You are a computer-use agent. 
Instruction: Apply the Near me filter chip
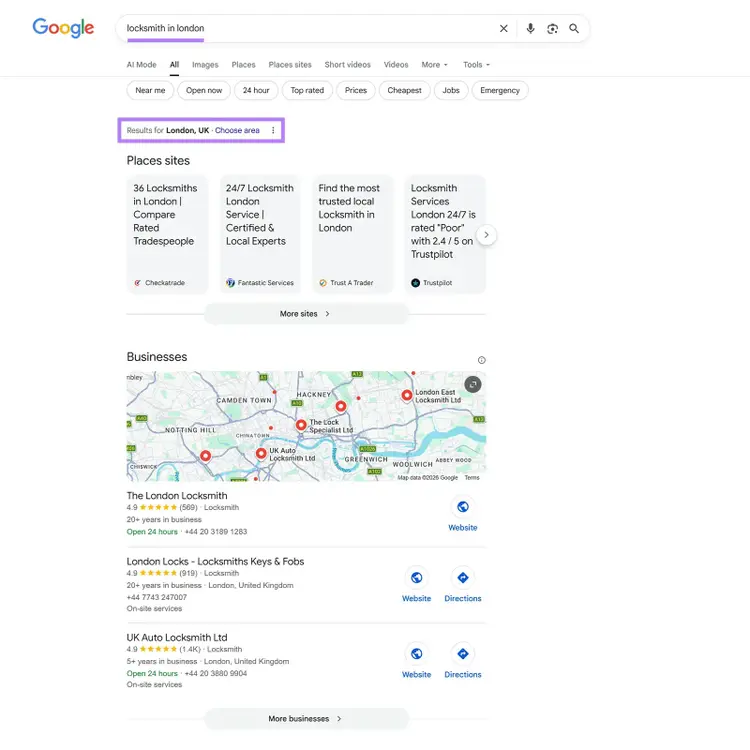point(150,90)
